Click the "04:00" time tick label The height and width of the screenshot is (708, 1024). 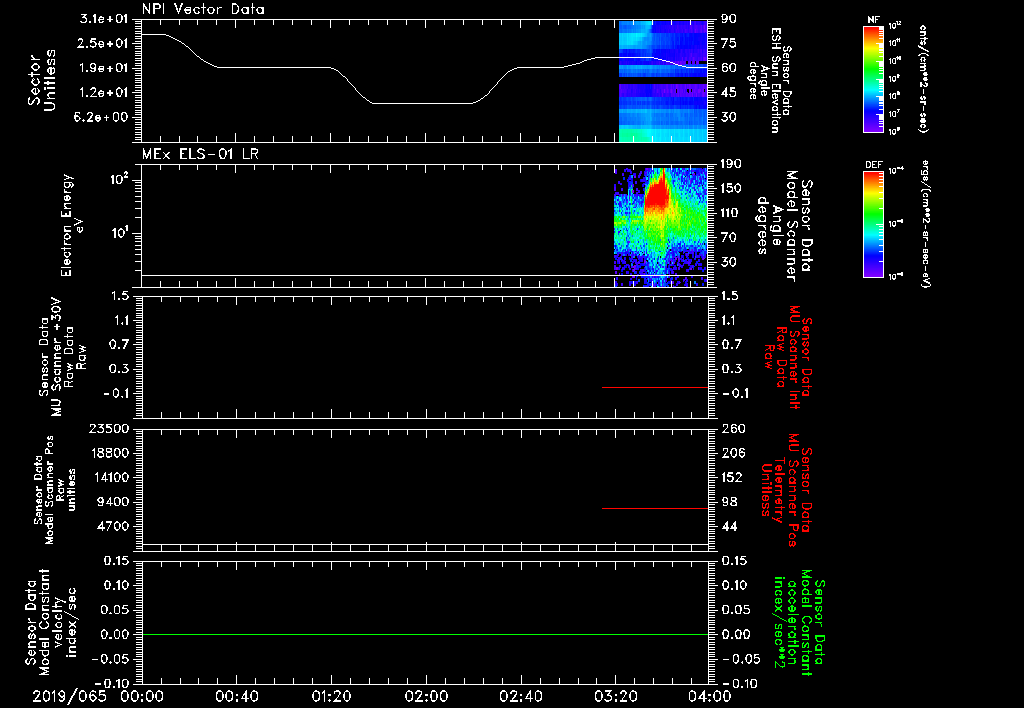710,696
